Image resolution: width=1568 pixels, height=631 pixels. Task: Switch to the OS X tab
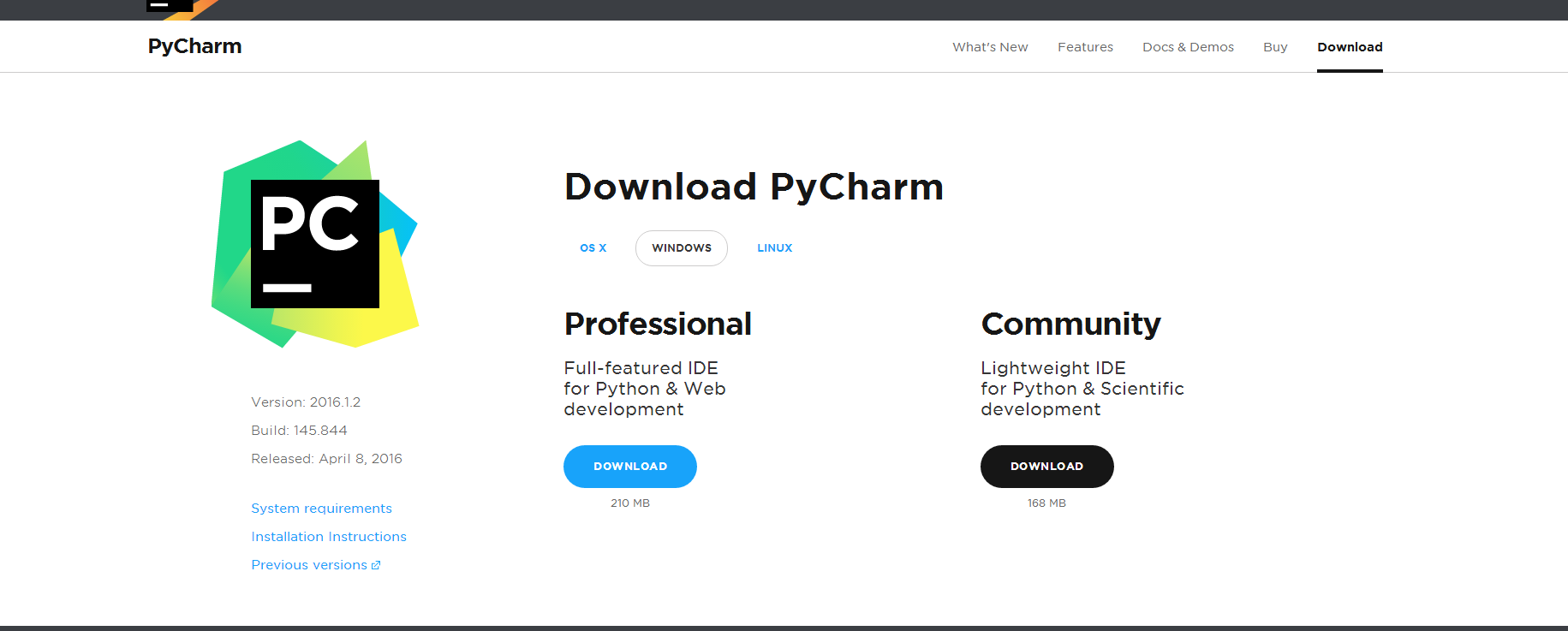click(x=593, y=248)
